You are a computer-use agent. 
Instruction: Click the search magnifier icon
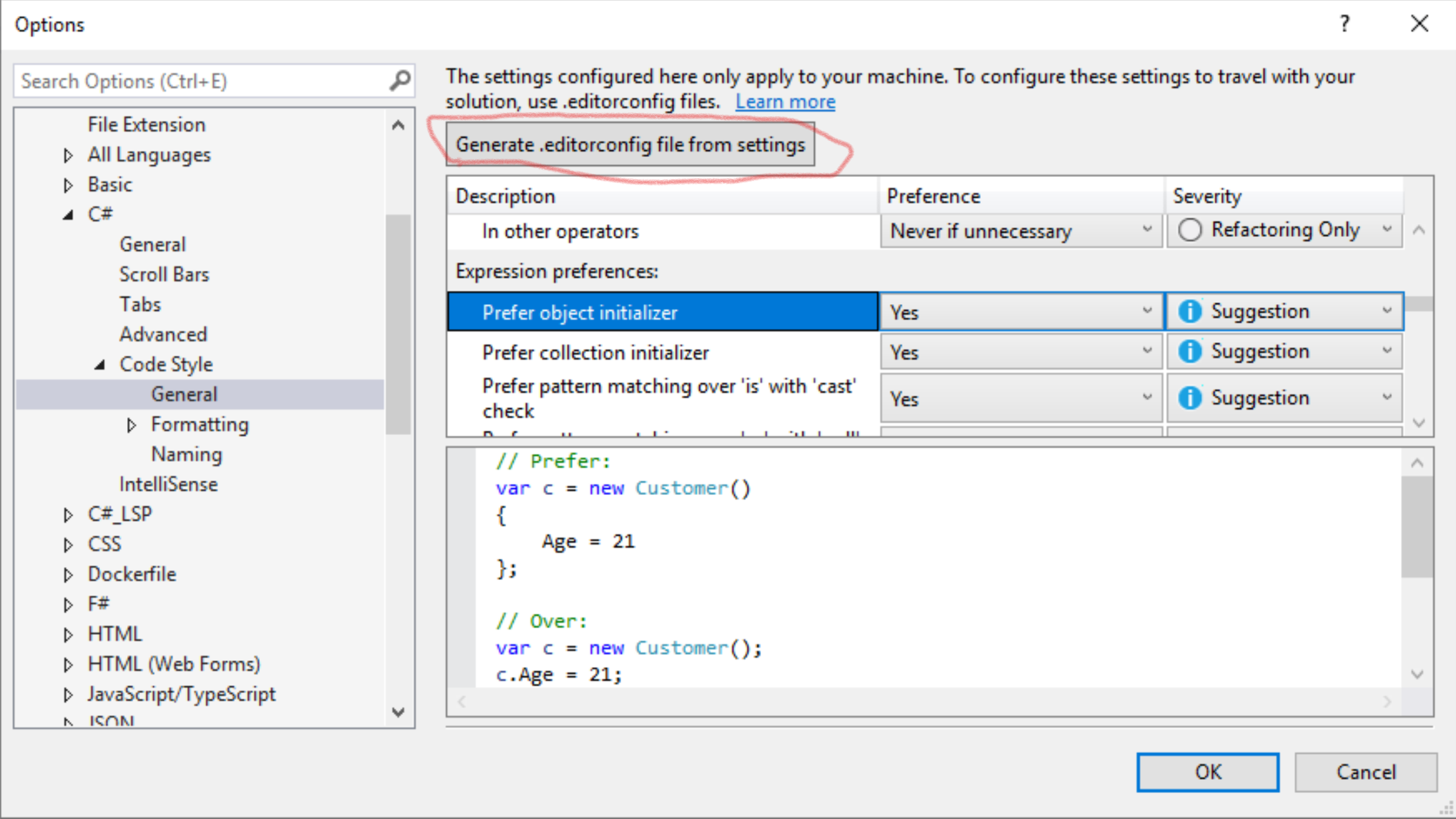(400, 81)
